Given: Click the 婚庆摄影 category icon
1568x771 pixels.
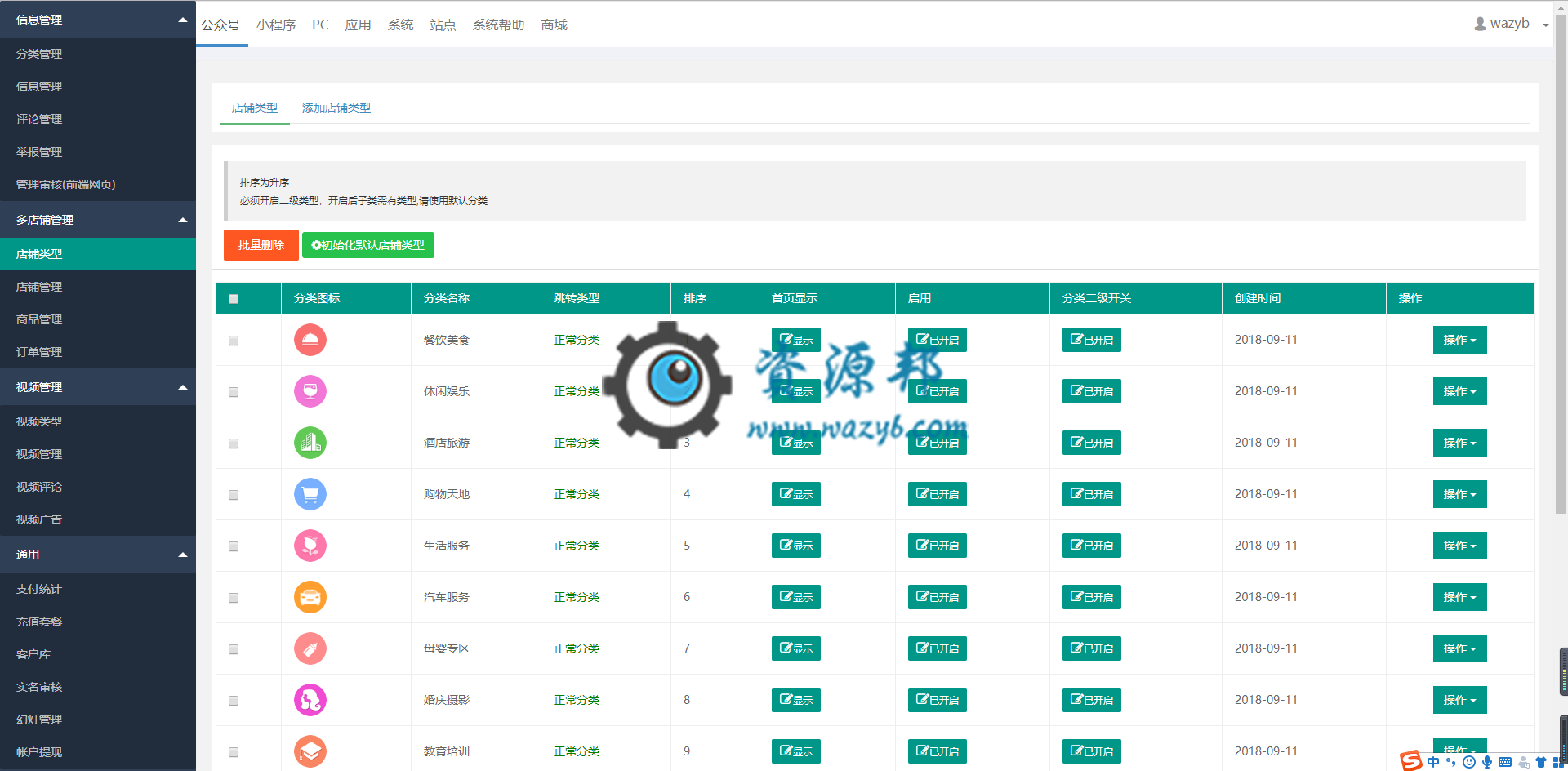Looking at the screenshot, I should (x=310, y=700).
